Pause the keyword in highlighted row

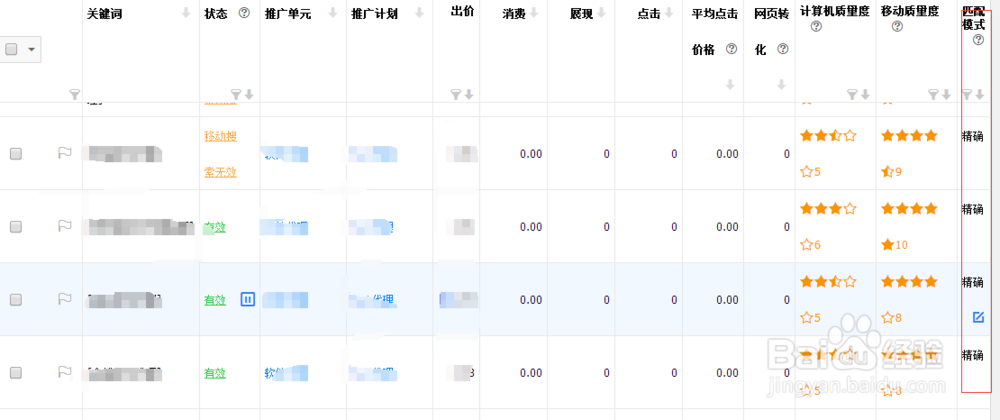coord(248,299)
